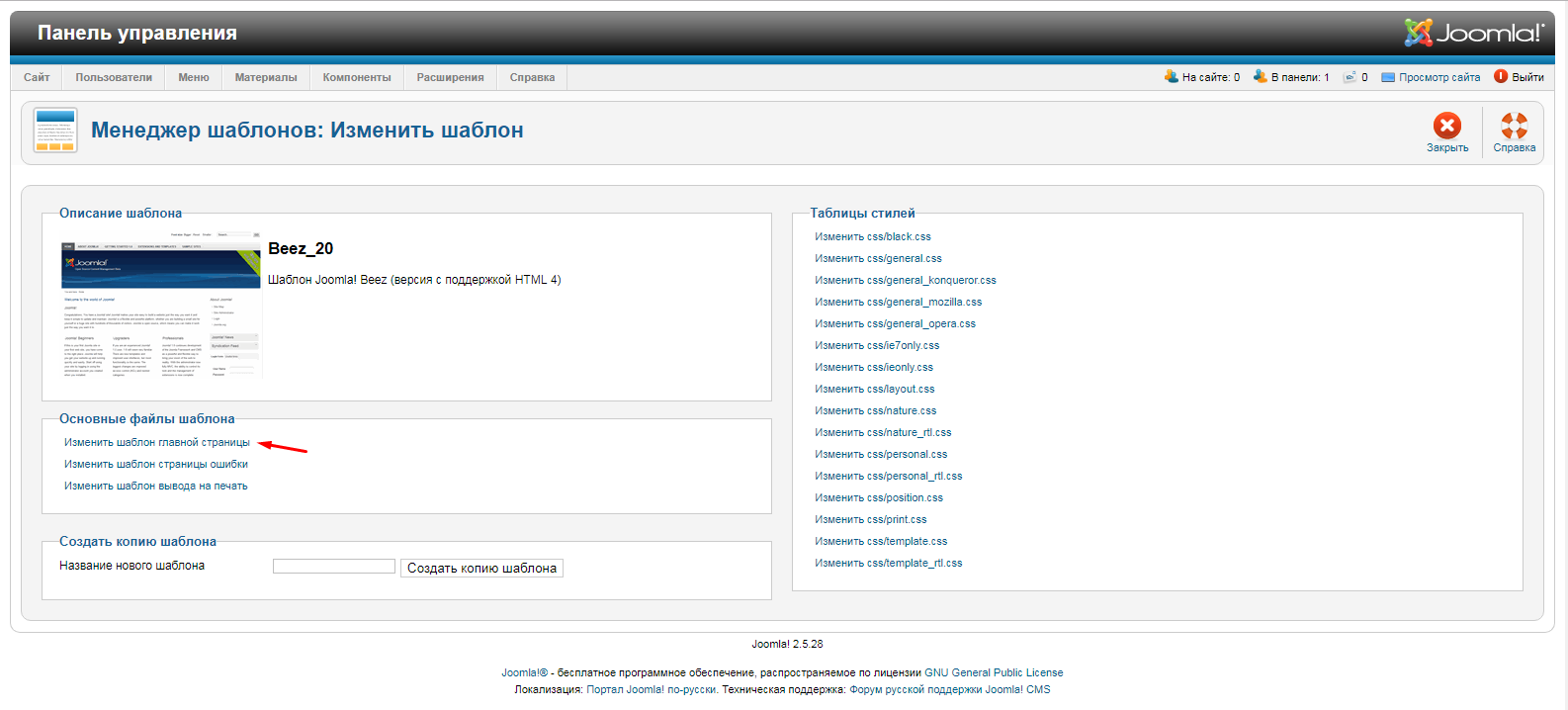Screen dimensions: 1568x710
Task: Open the Расширения menu
Action: click(x=450, y=77)
